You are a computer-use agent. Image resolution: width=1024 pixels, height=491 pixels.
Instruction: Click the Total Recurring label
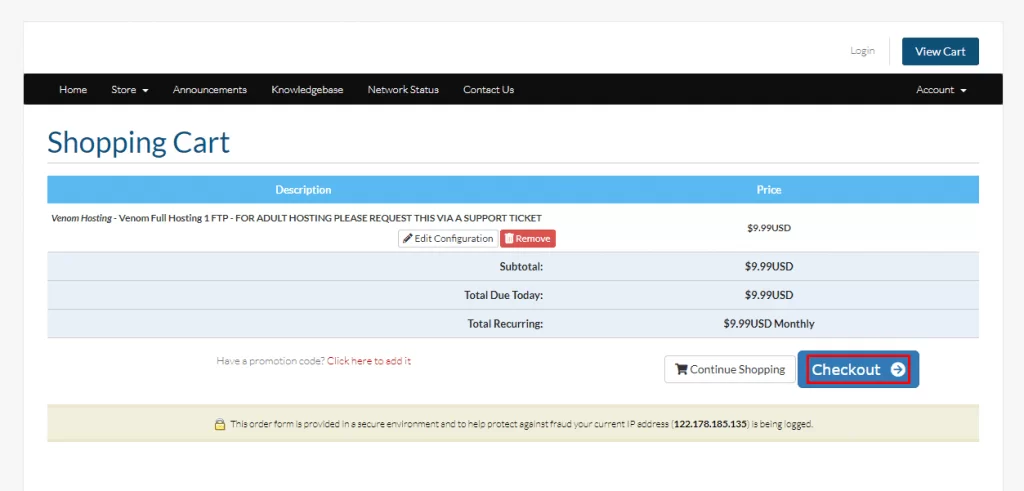[505, 323]
